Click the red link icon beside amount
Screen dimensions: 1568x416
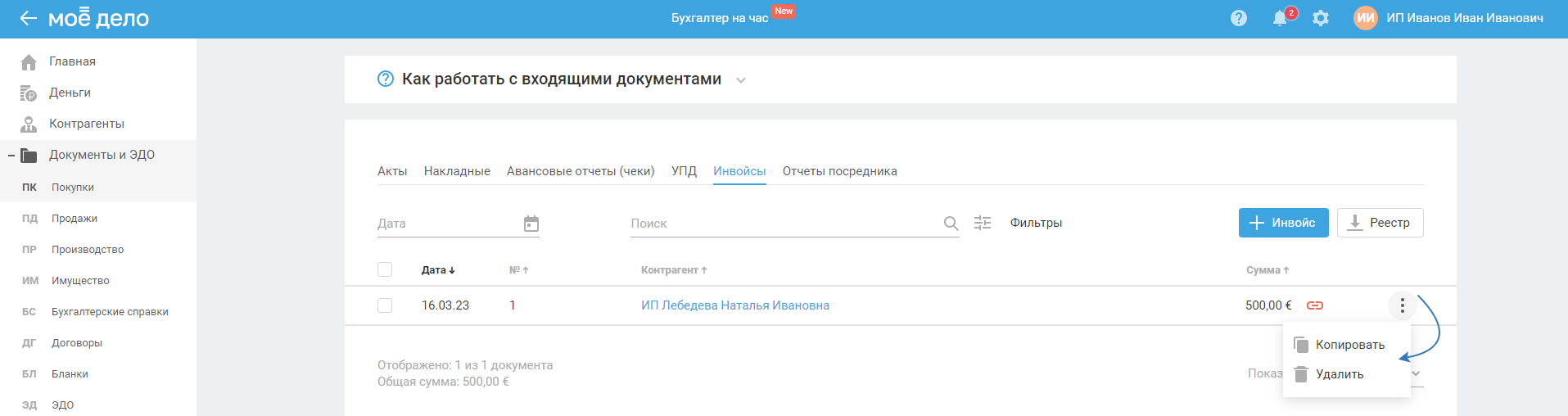1315,305
